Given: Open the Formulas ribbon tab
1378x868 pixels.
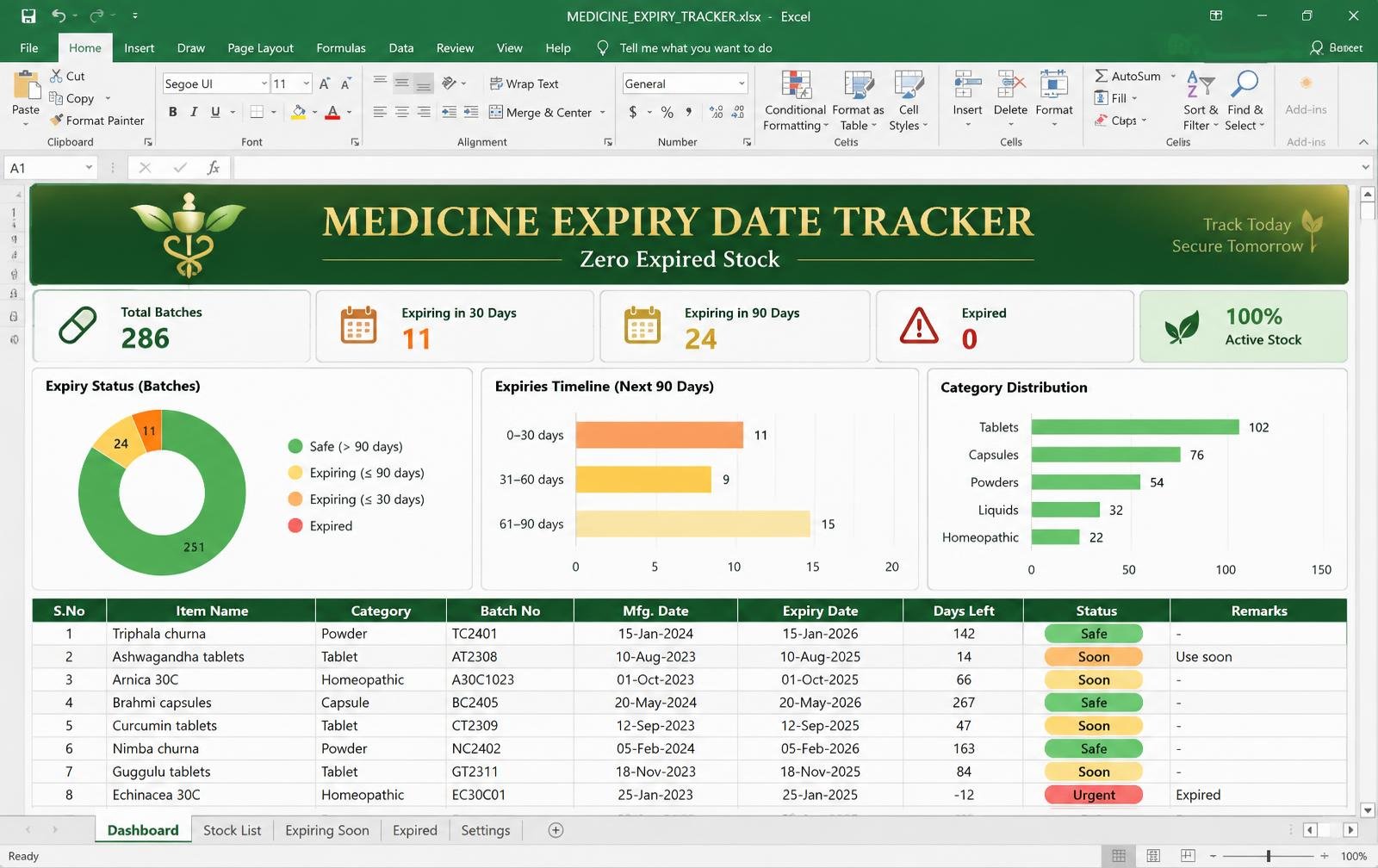Looking at the screenshot, I should point(340,48).
